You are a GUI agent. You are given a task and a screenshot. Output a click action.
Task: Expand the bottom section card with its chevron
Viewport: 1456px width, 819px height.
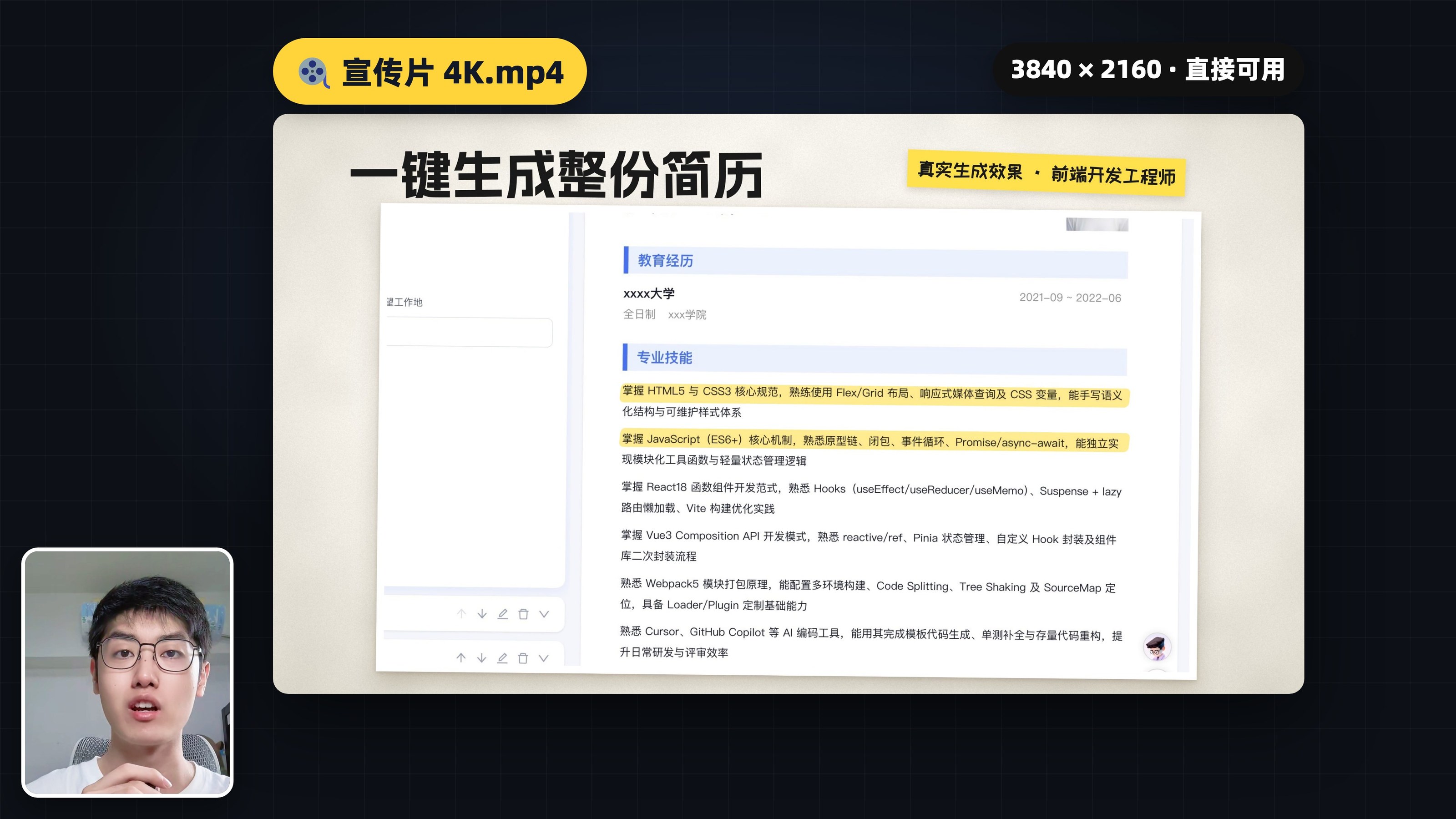click(x=543, y=658)
